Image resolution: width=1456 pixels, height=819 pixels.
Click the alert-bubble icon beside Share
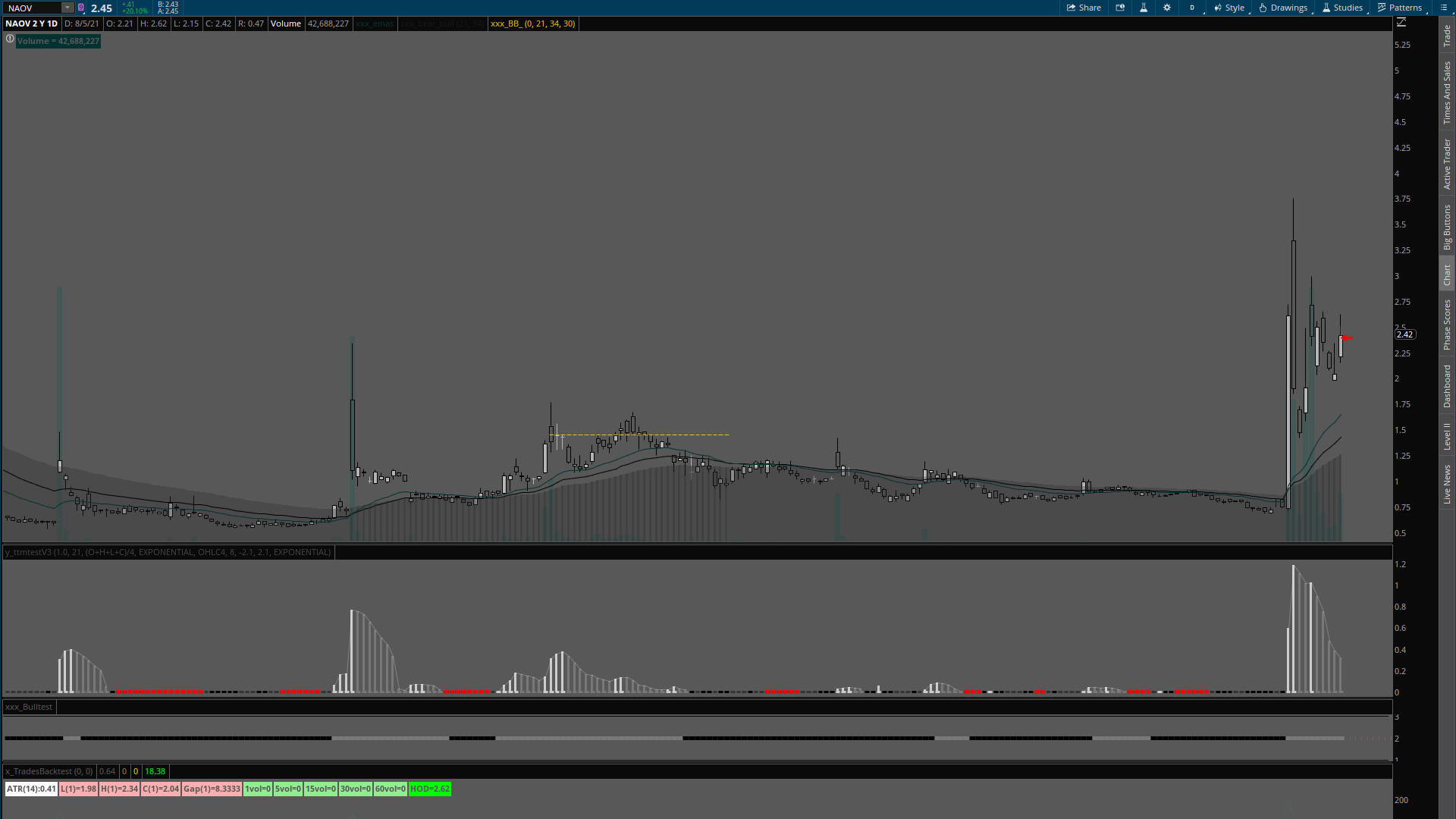(1120, 8)
